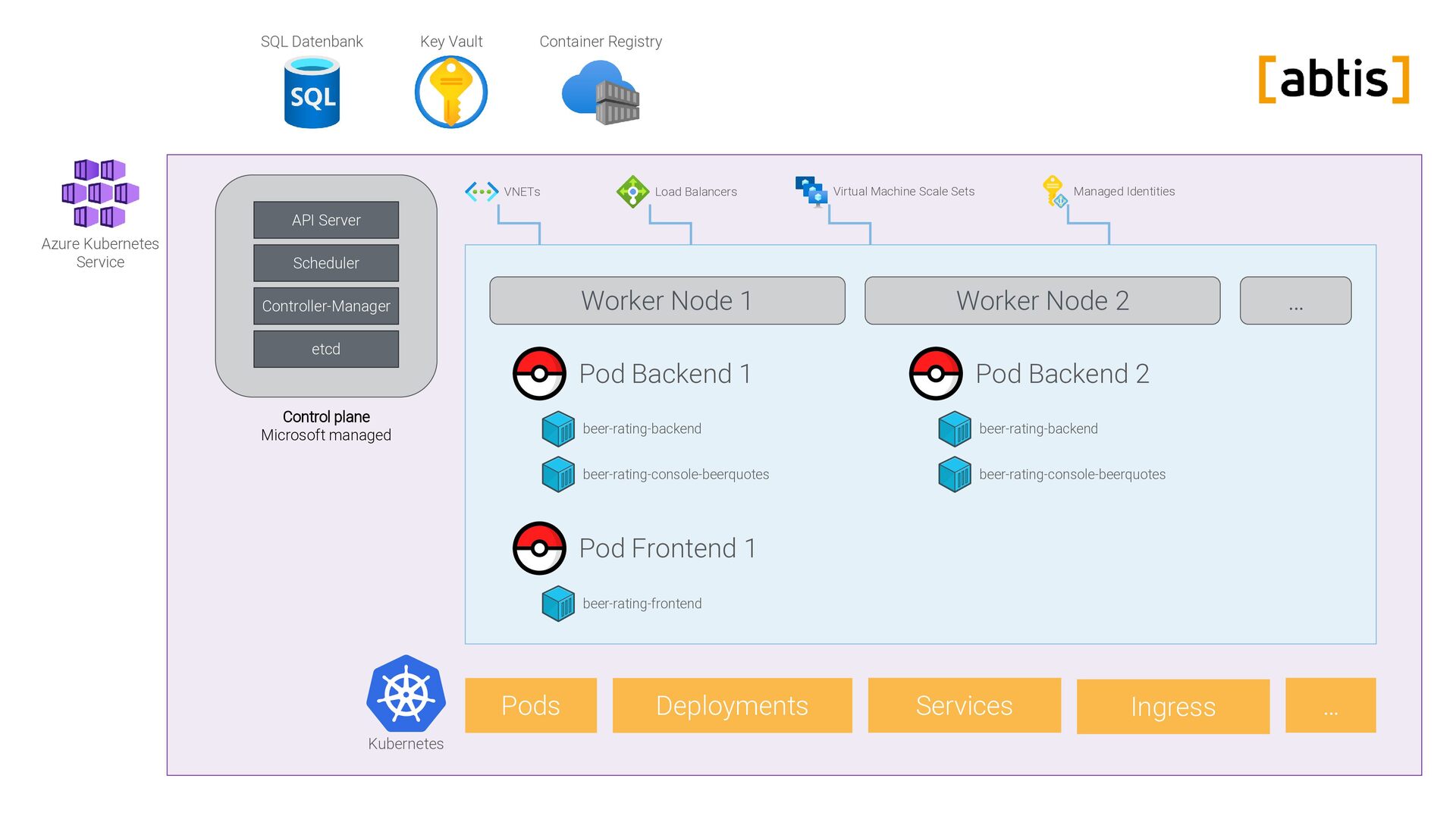
Task: Click the SQL Datenbank database icon
Action: 312,95
